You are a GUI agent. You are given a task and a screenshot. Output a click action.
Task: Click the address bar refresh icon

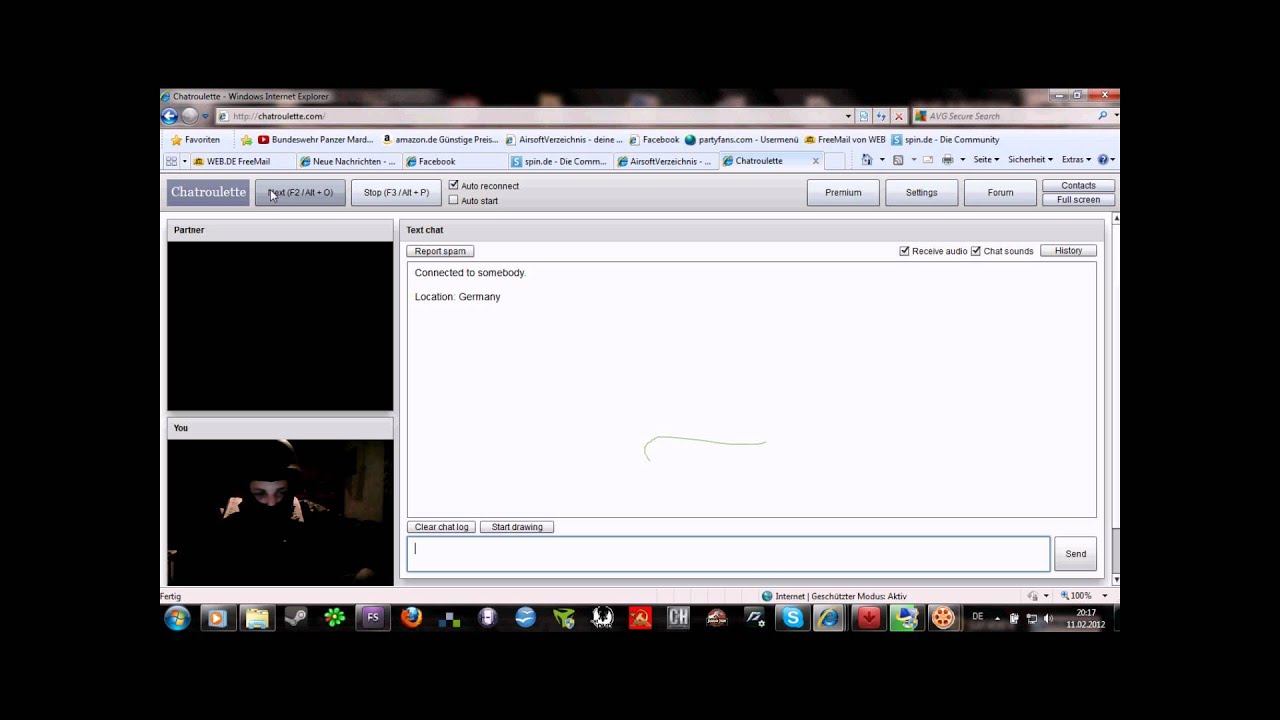coord(881,116)
